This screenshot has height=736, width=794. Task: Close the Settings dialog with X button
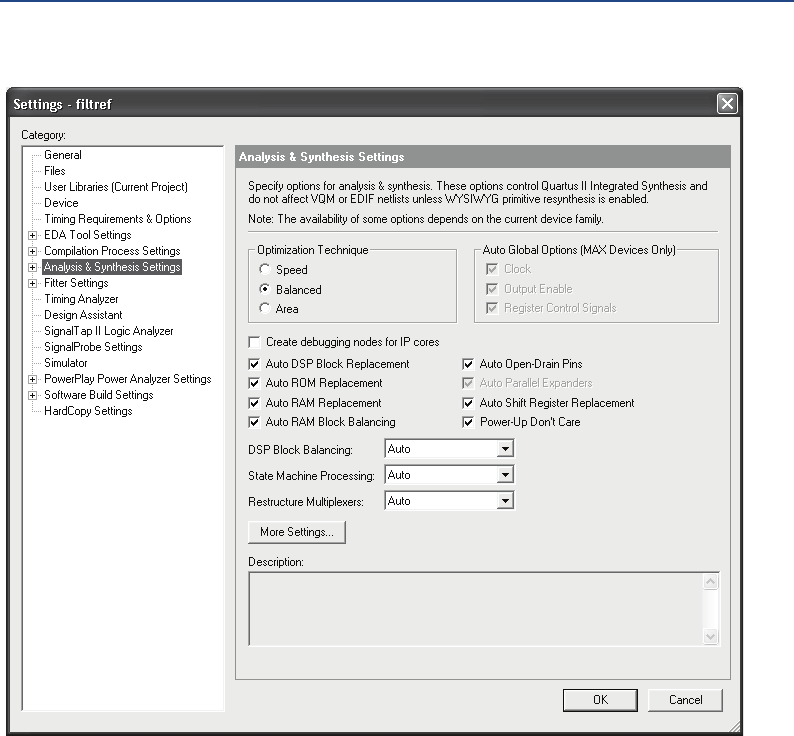click(x=727, y=103)
